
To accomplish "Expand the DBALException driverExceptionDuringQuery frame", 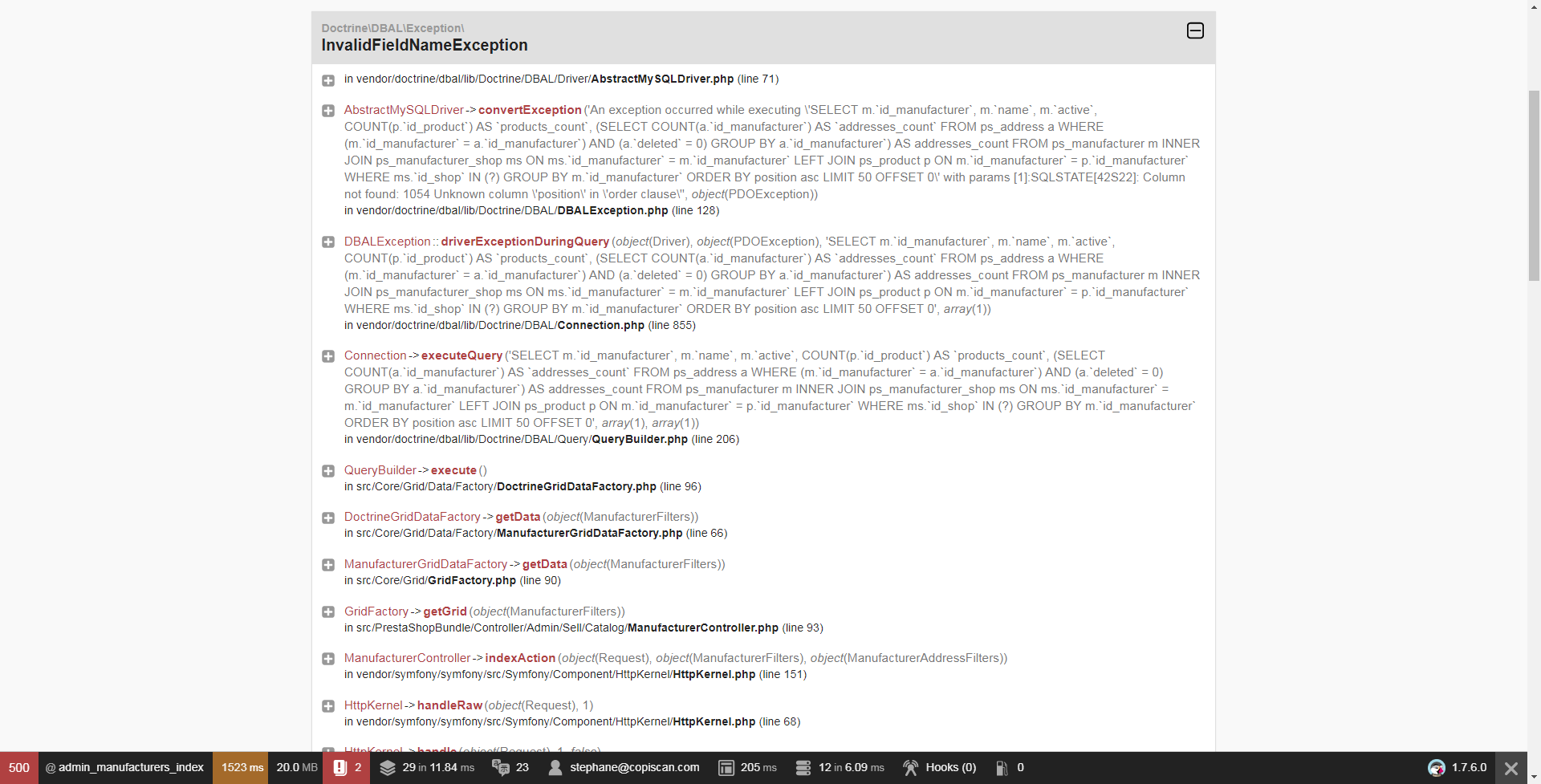I will point(328,242).
